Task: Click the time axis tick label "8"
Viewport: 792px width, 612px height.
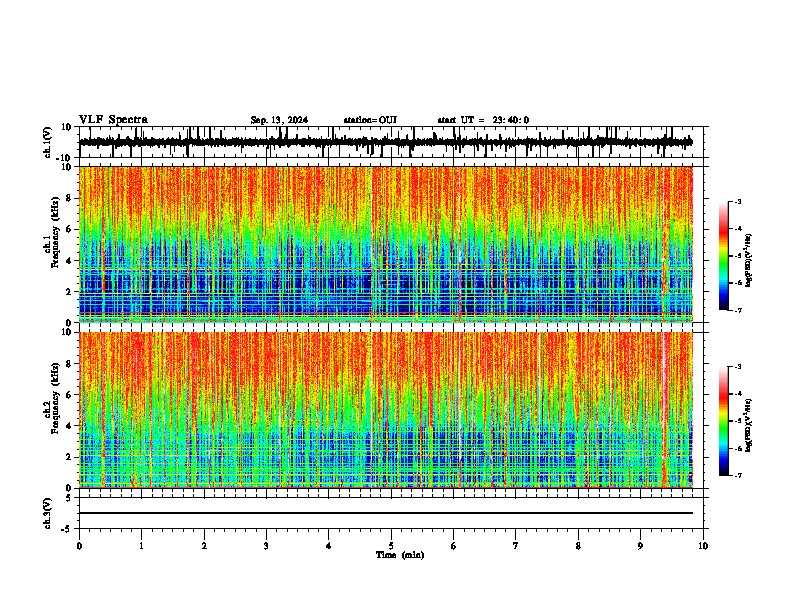Action: pyautogui.click(x=578, y=546)
